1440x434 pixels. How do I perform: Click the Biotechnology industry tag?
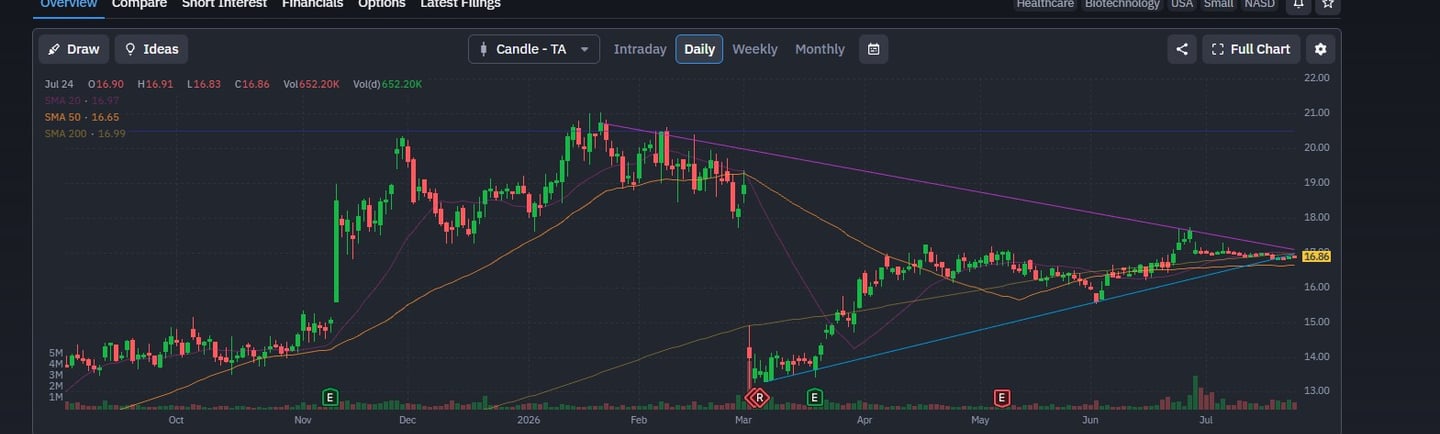point(1122,4)
